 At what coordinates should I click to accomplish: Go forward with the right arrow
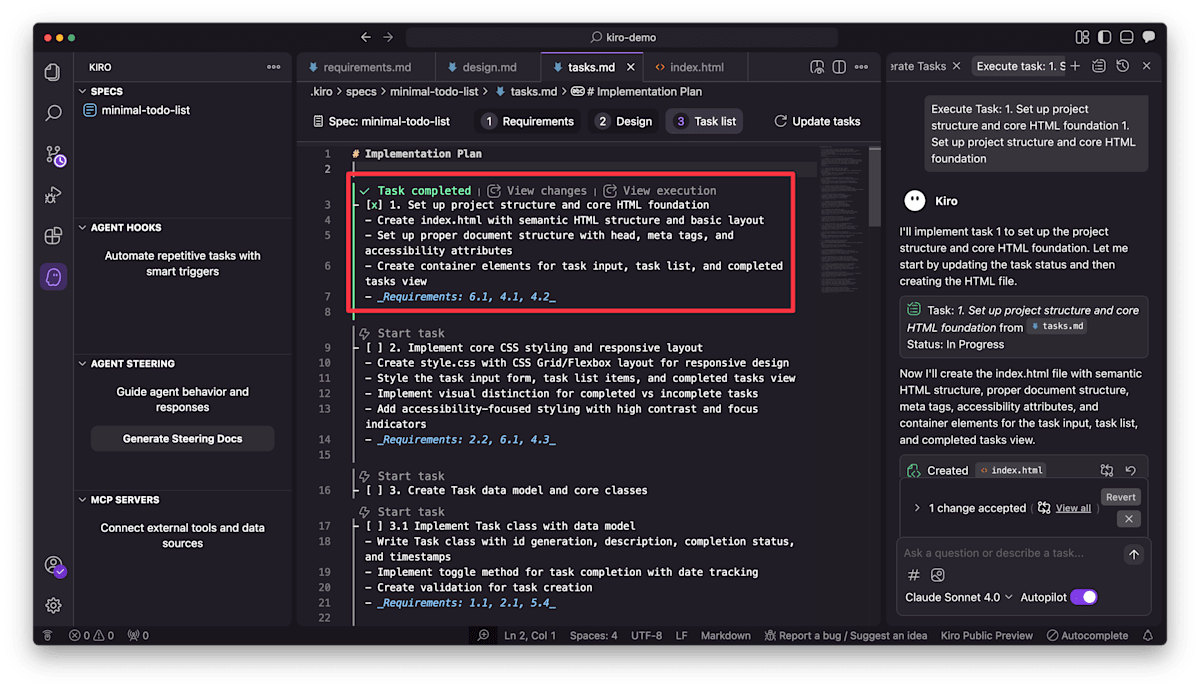tap(388, 37)
